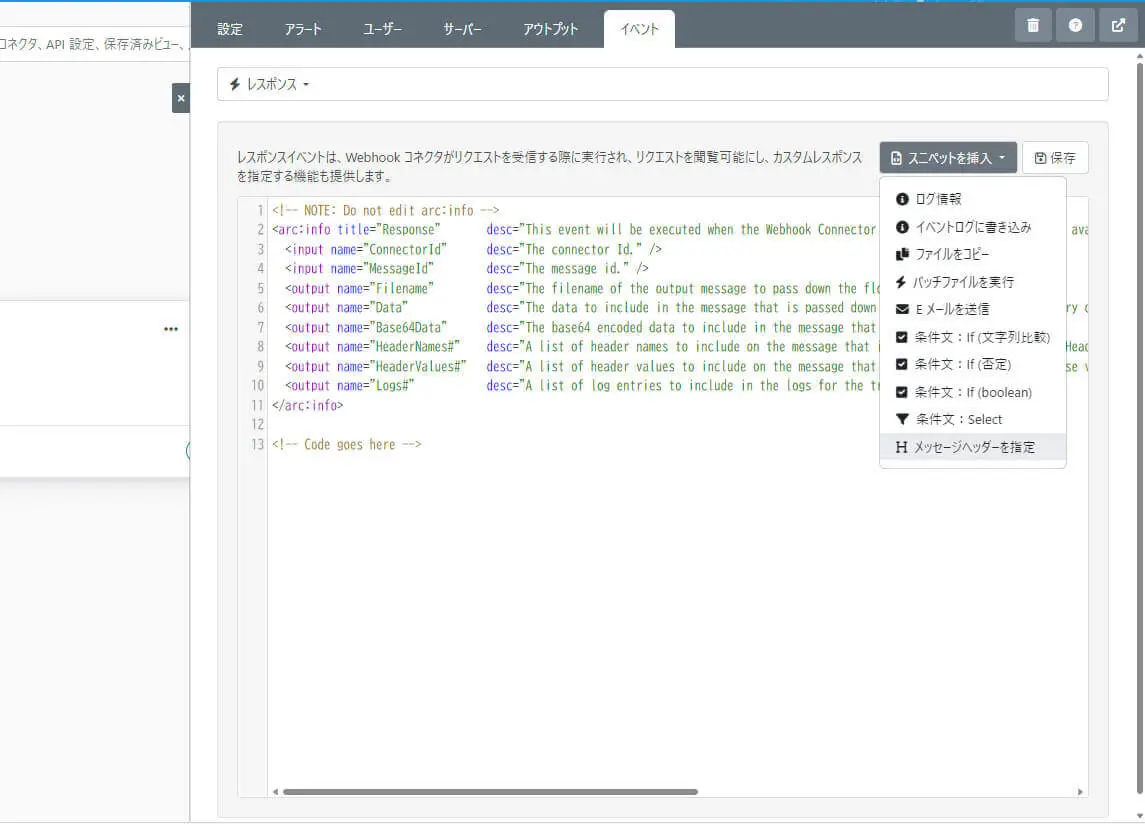The width and height of the screenshot is (1145, 824).
Task: Toggle the スニペットを挿入 dropdown button
Action: [948, 158]
